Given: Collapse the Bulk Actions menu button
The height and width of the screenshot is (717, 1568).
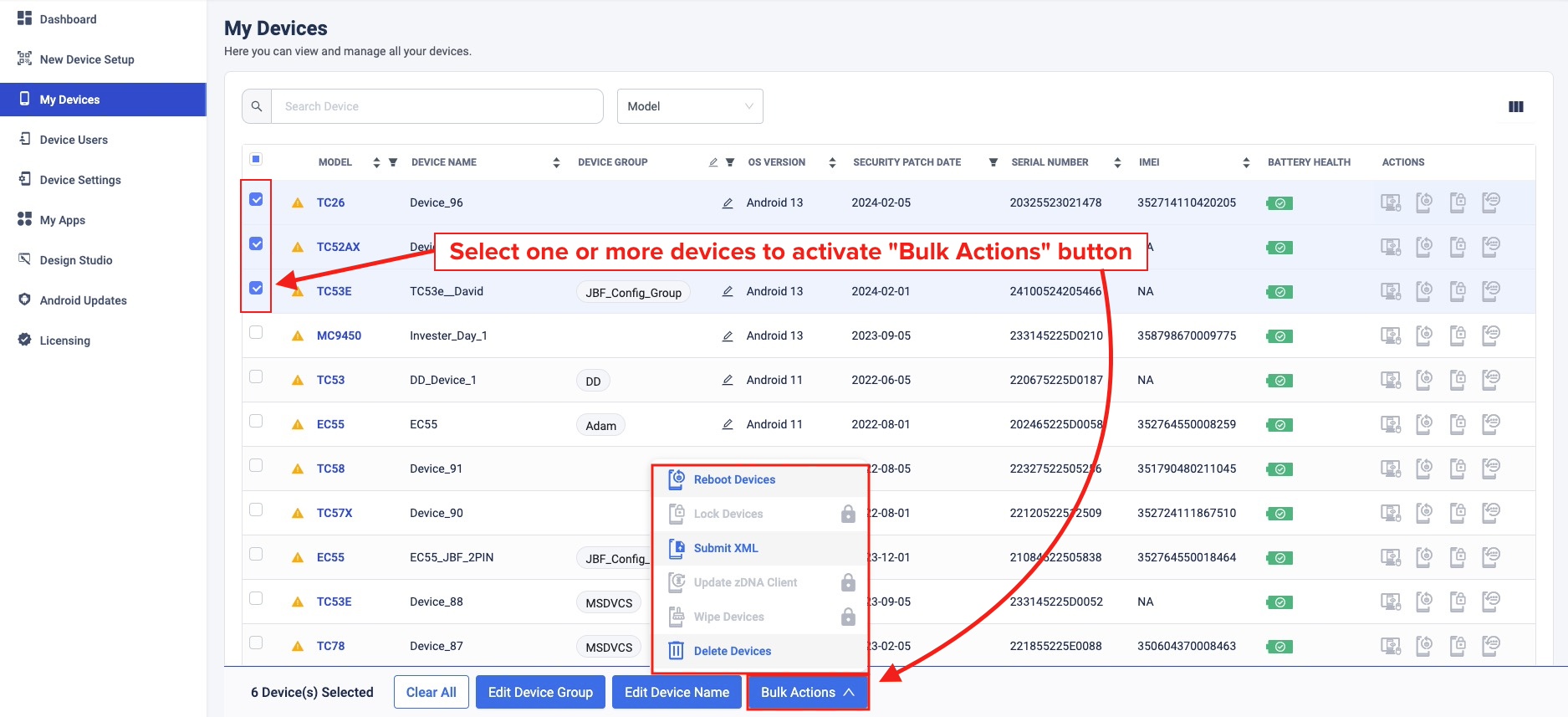Looking at the screenshot, I should pyautogui.click(x=807, y=692).
